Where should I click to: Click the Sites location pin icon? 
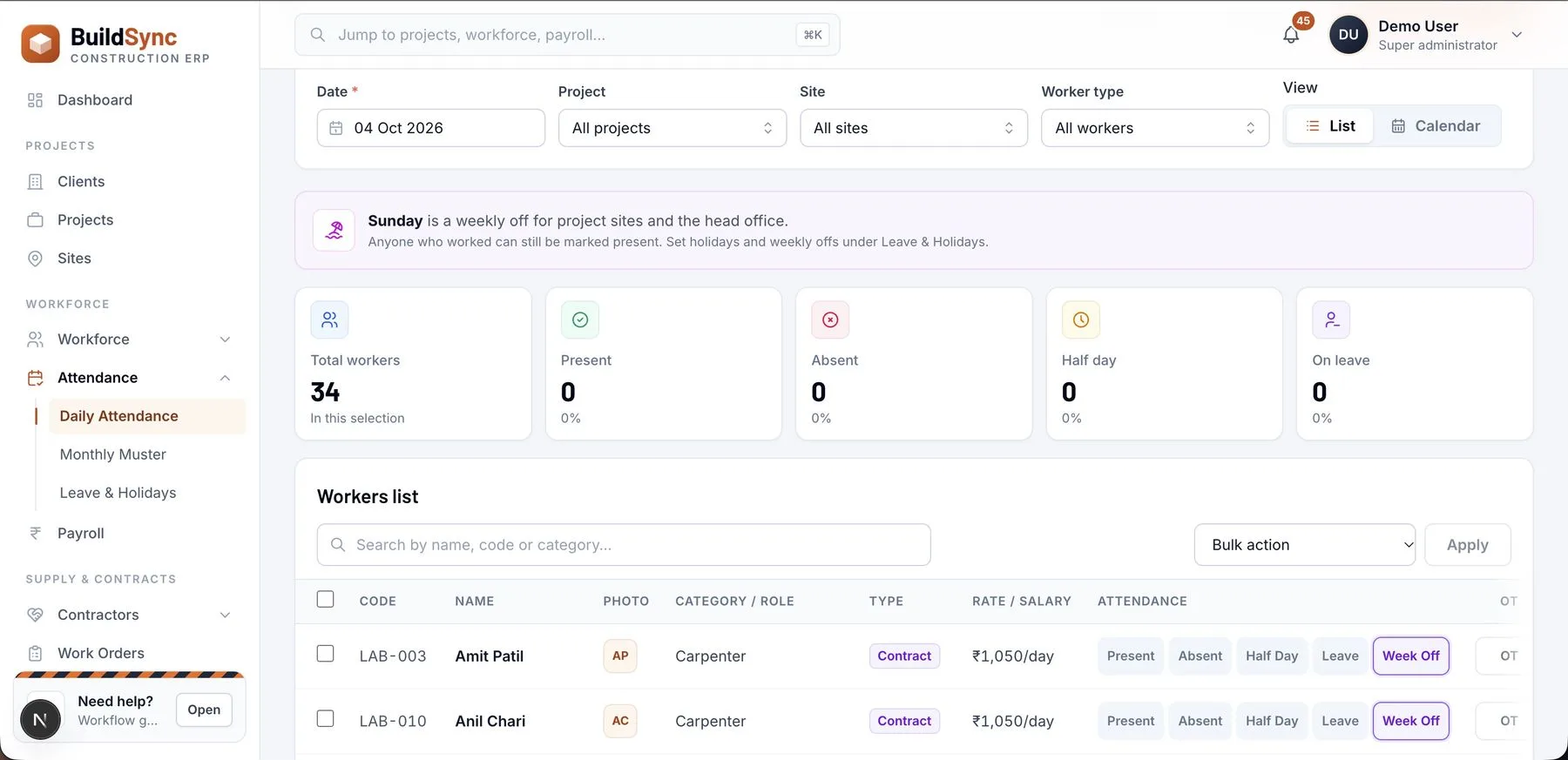coord(35,259)
